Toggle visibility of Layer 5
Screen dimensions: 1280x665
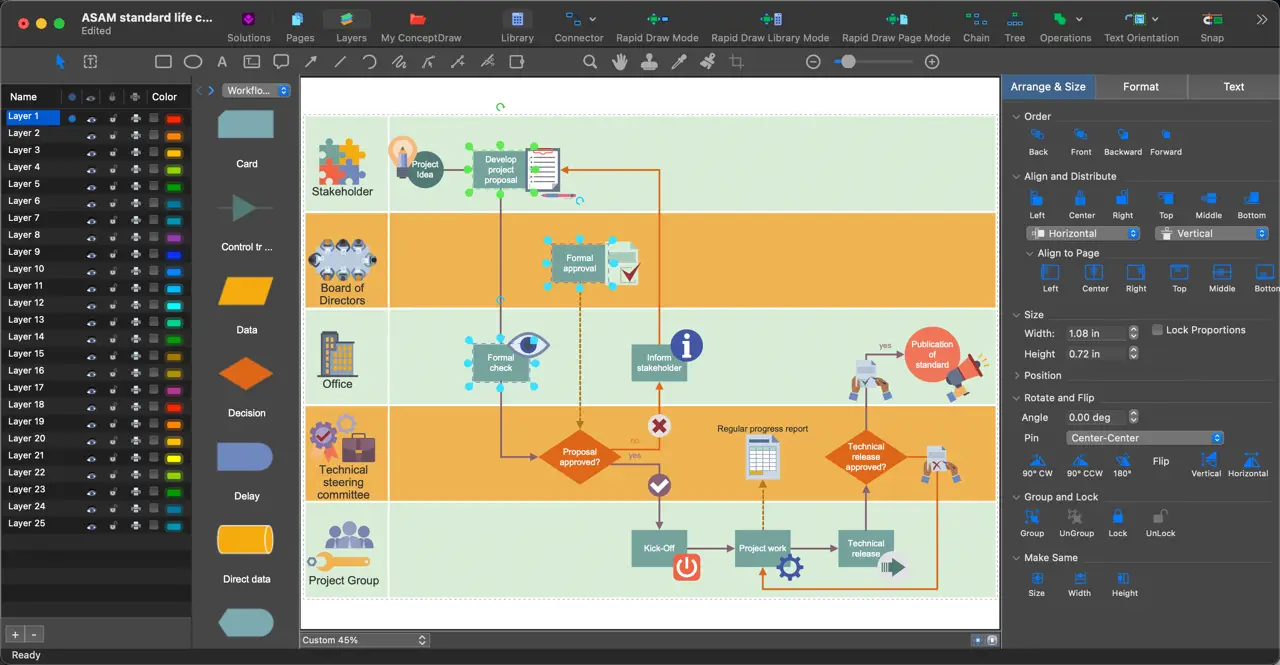pos(91,185)
